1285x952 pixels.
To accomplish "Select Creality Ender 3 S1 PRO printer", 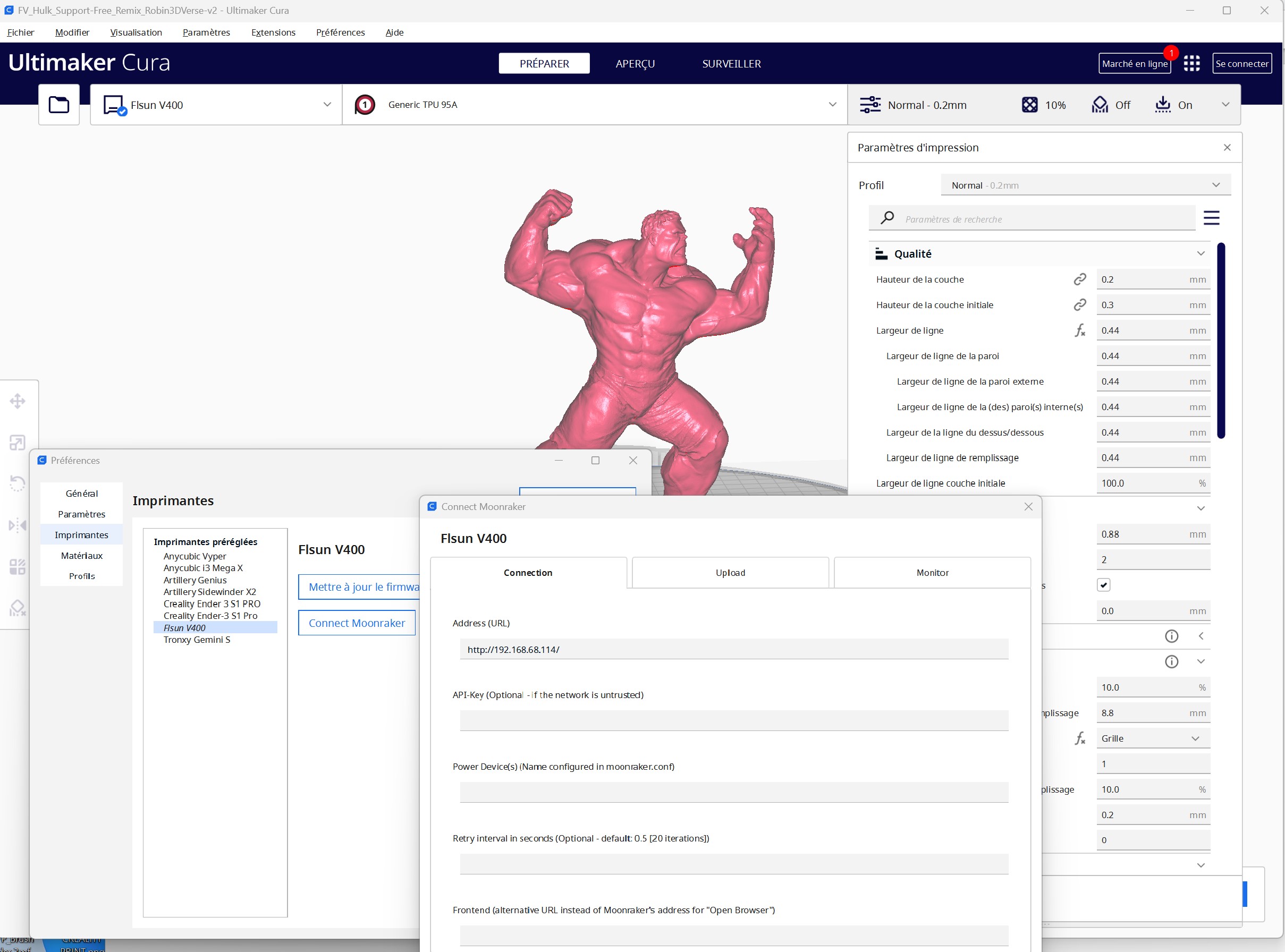I will [212, 604].
